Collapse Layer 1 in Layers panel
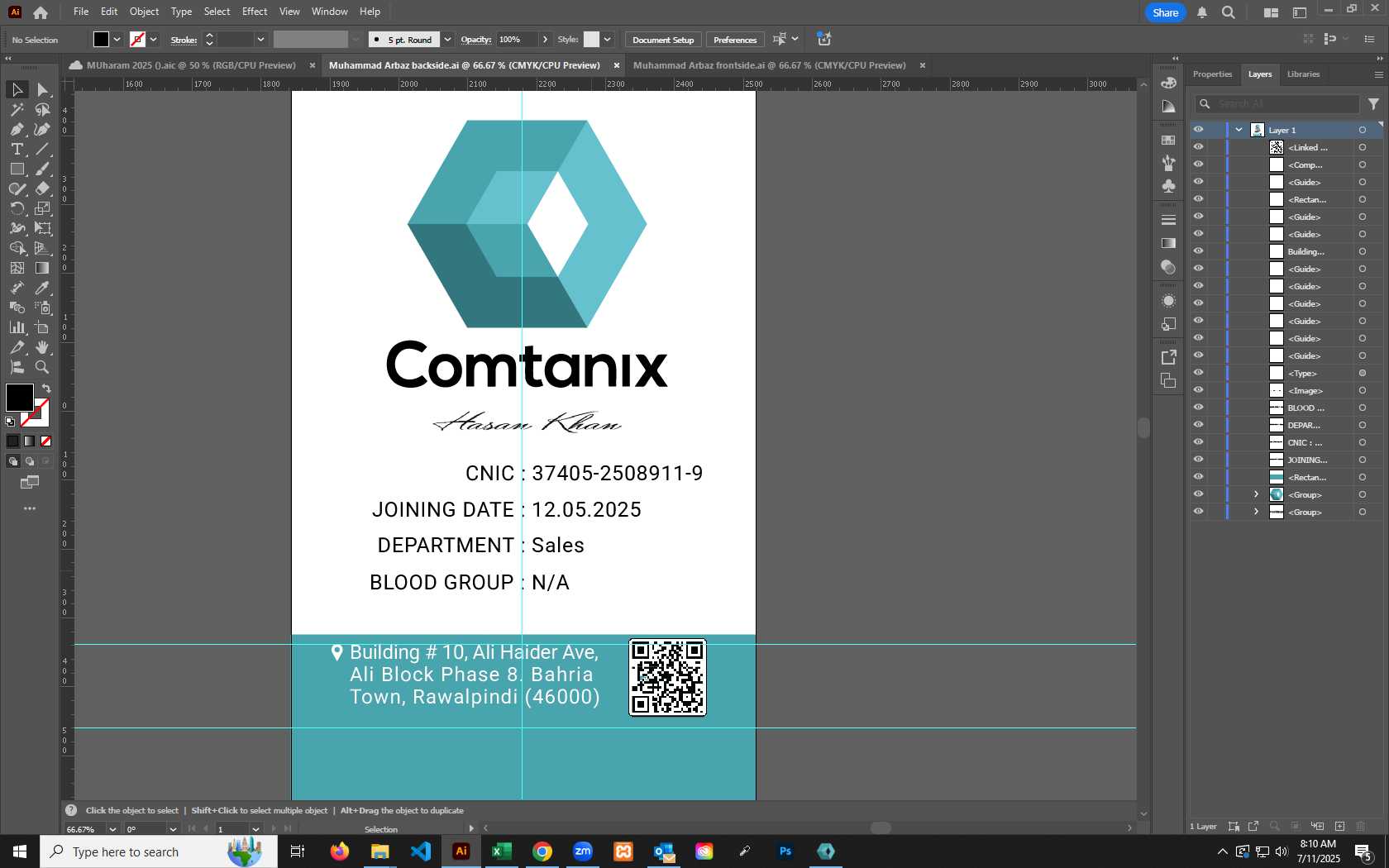 [x=1239, y=130]
